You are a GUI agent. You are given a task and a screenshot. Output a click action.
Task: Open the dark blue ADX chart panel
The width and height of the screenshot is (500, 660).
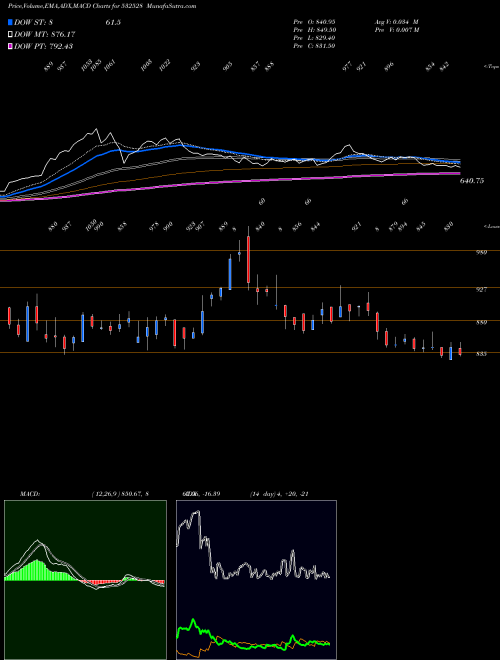tap(256, 580)
